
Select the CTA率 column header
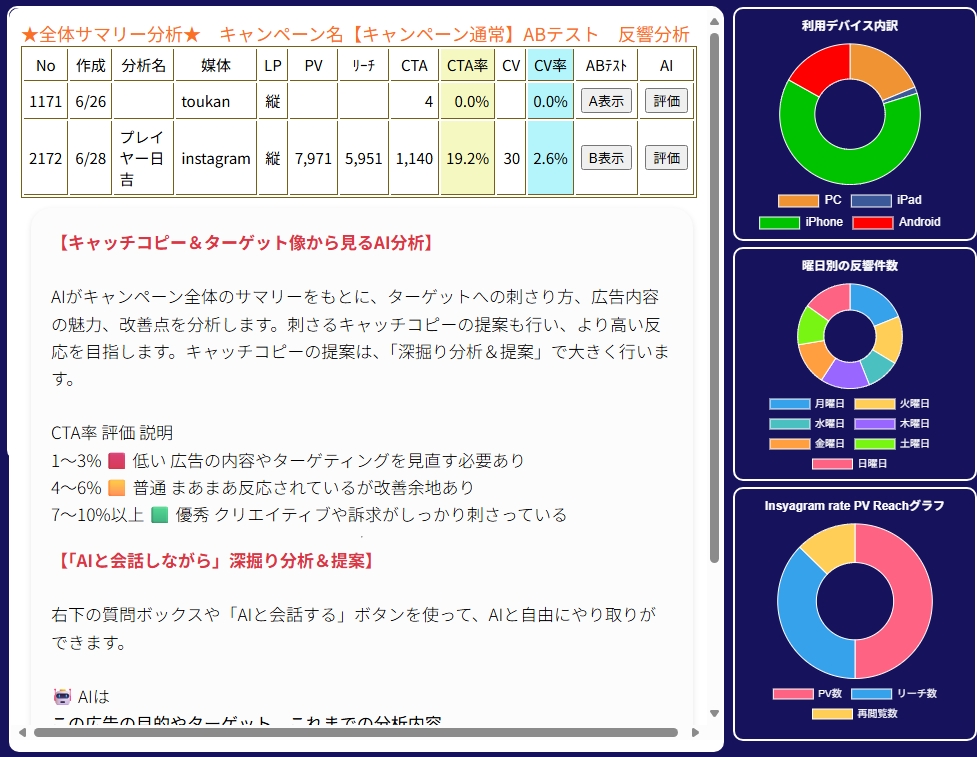click(467, 64)
